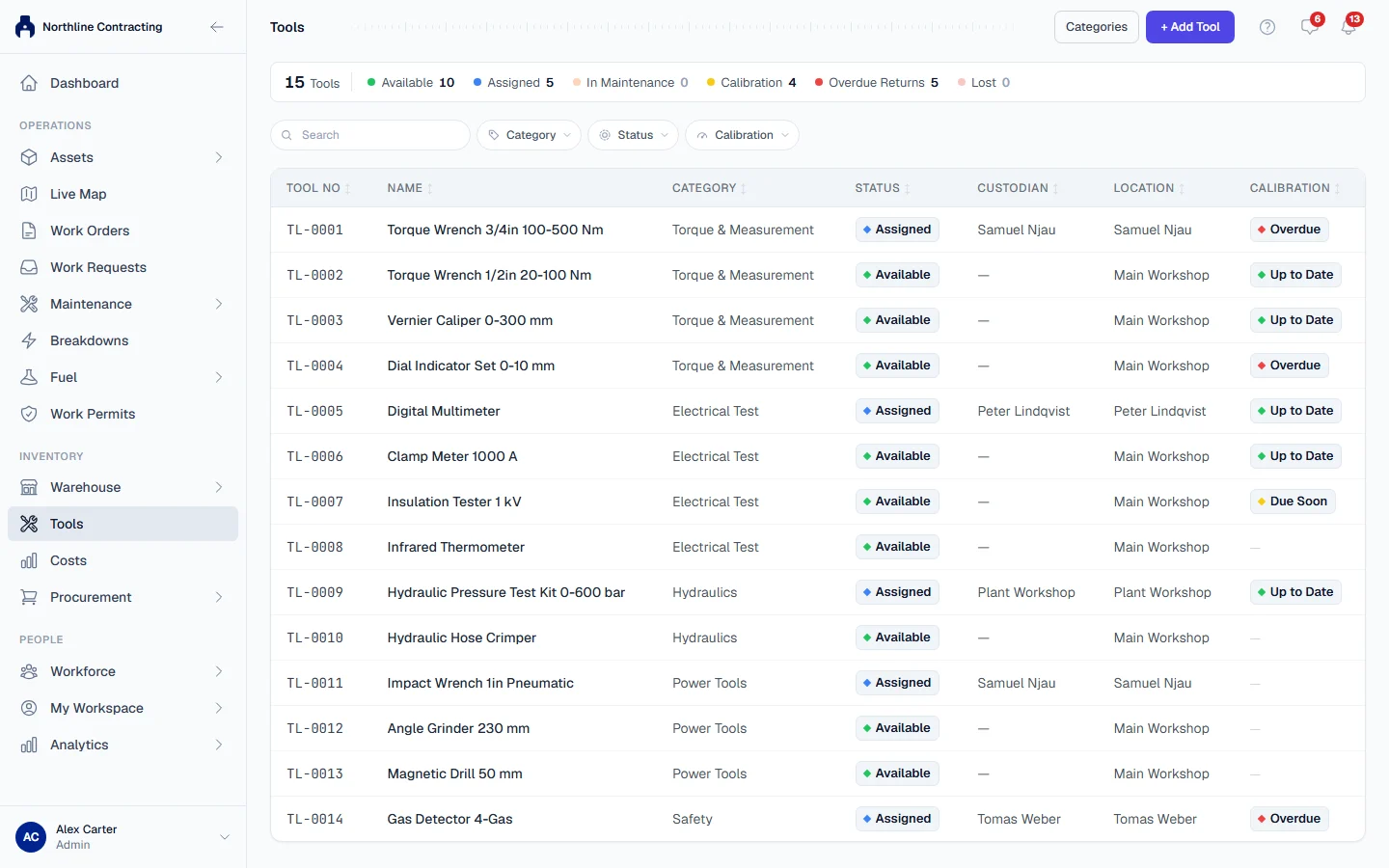The width and height of the screenshot is (1389, 868).
Task: Click the Tools wrench icon in sidebar
Action: 29,524
